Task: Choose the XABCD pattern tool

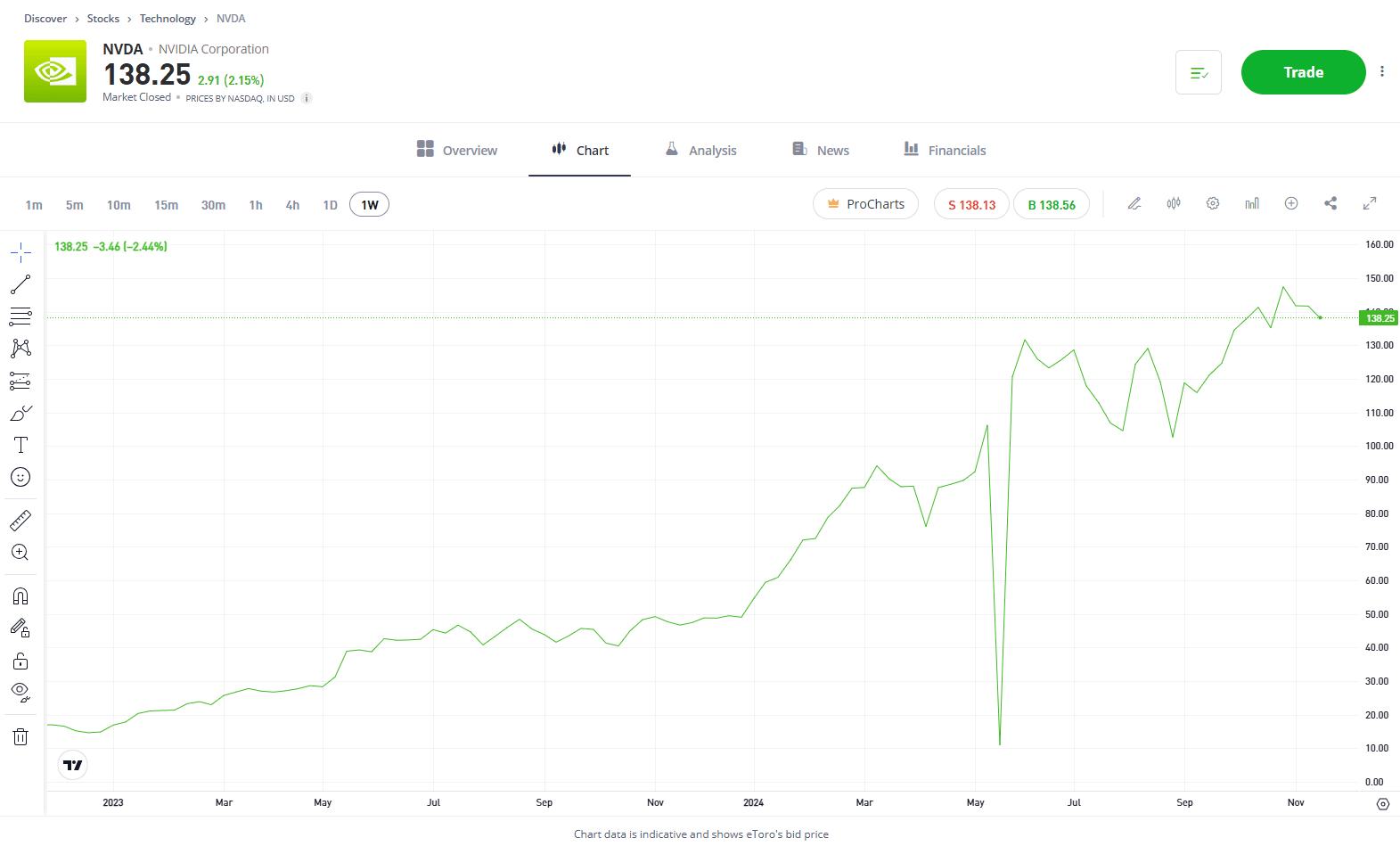Action: pyautogui.click(x=20, y=349)
